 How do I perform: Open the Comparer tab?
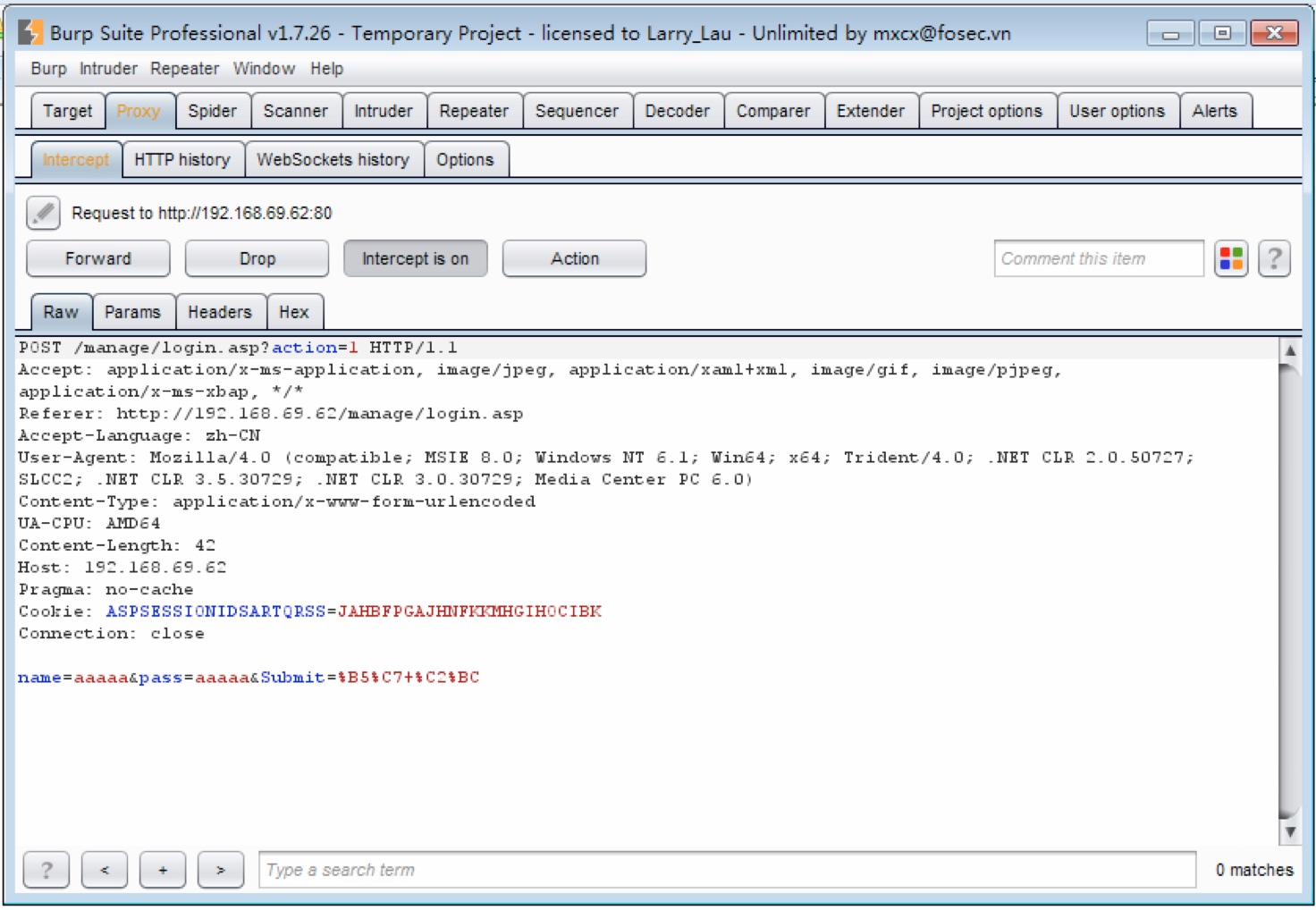(773, 111)
